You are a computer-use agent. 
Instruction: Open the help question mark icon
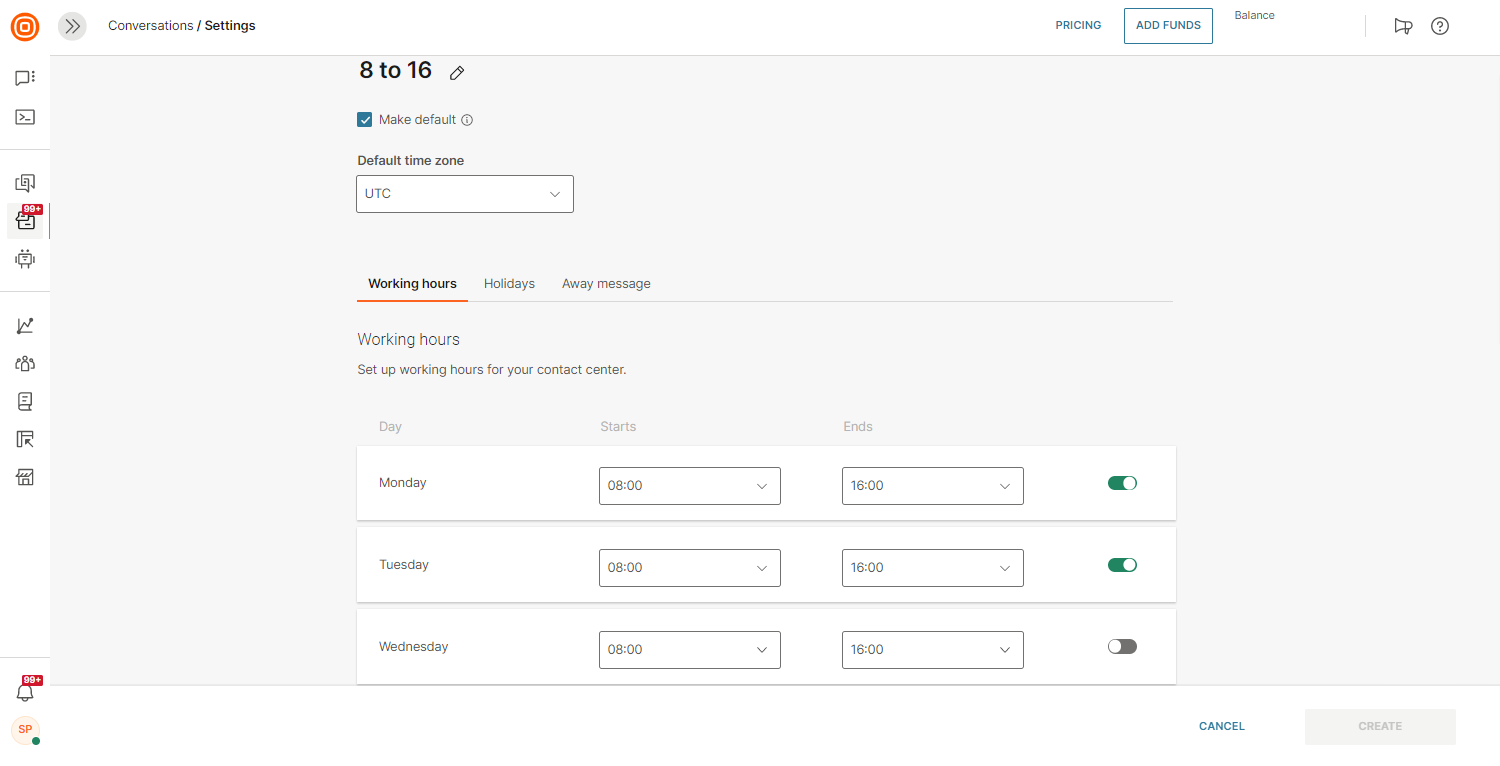click(x=1439, y=26)
